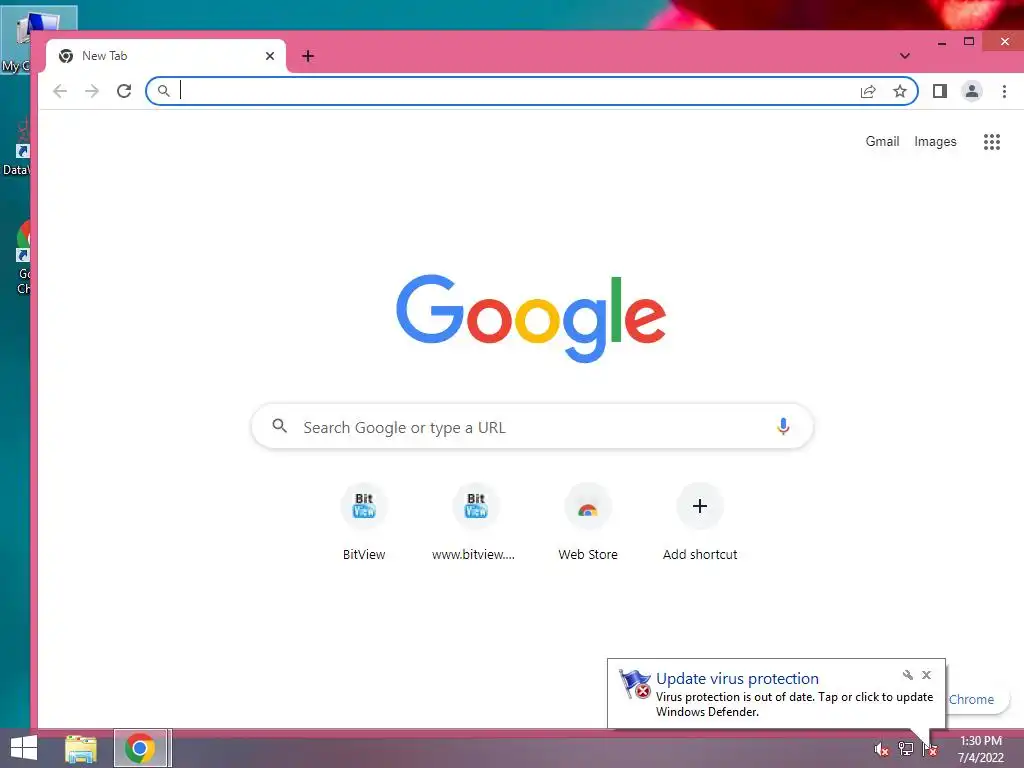Screen dimensions: 1024x768
Task: Maximize the Chrome window
Action: [969, 42]
